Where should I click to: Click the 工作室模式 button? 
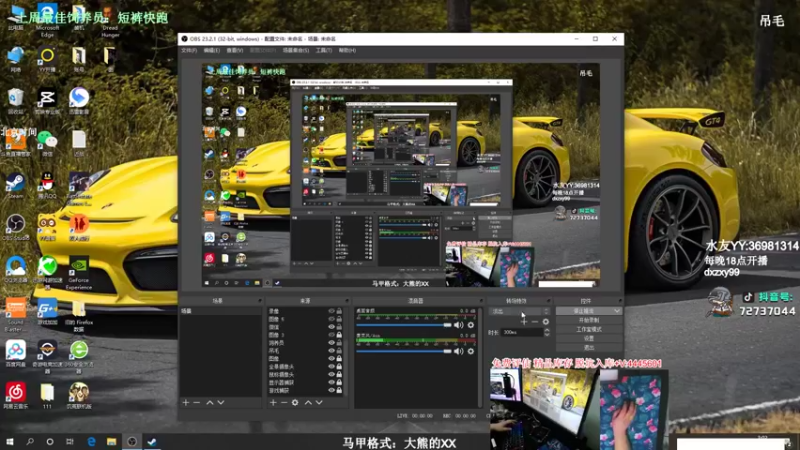click(x=589, y=329)
